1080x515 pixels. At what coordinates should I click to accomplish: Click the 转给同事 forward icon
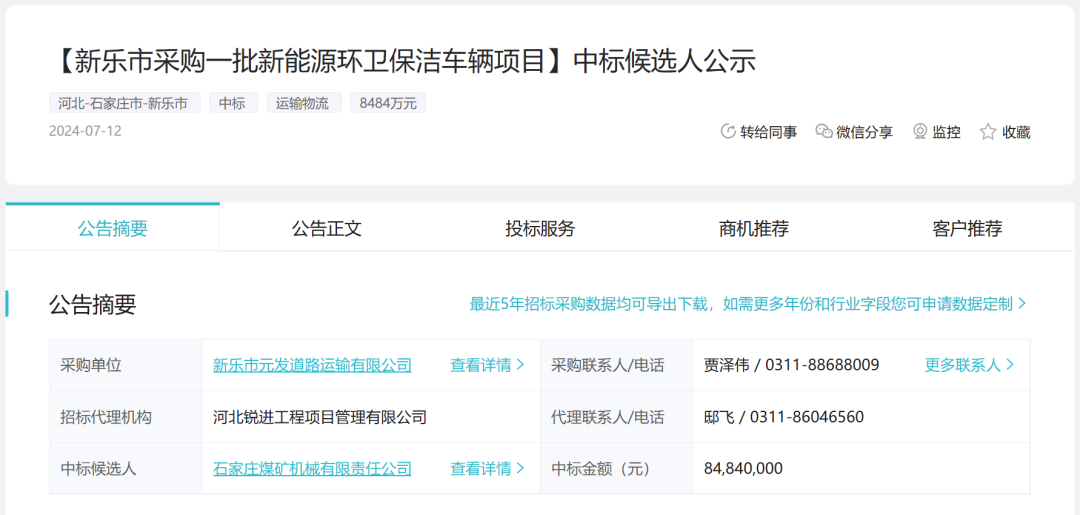tap(727, 132)
